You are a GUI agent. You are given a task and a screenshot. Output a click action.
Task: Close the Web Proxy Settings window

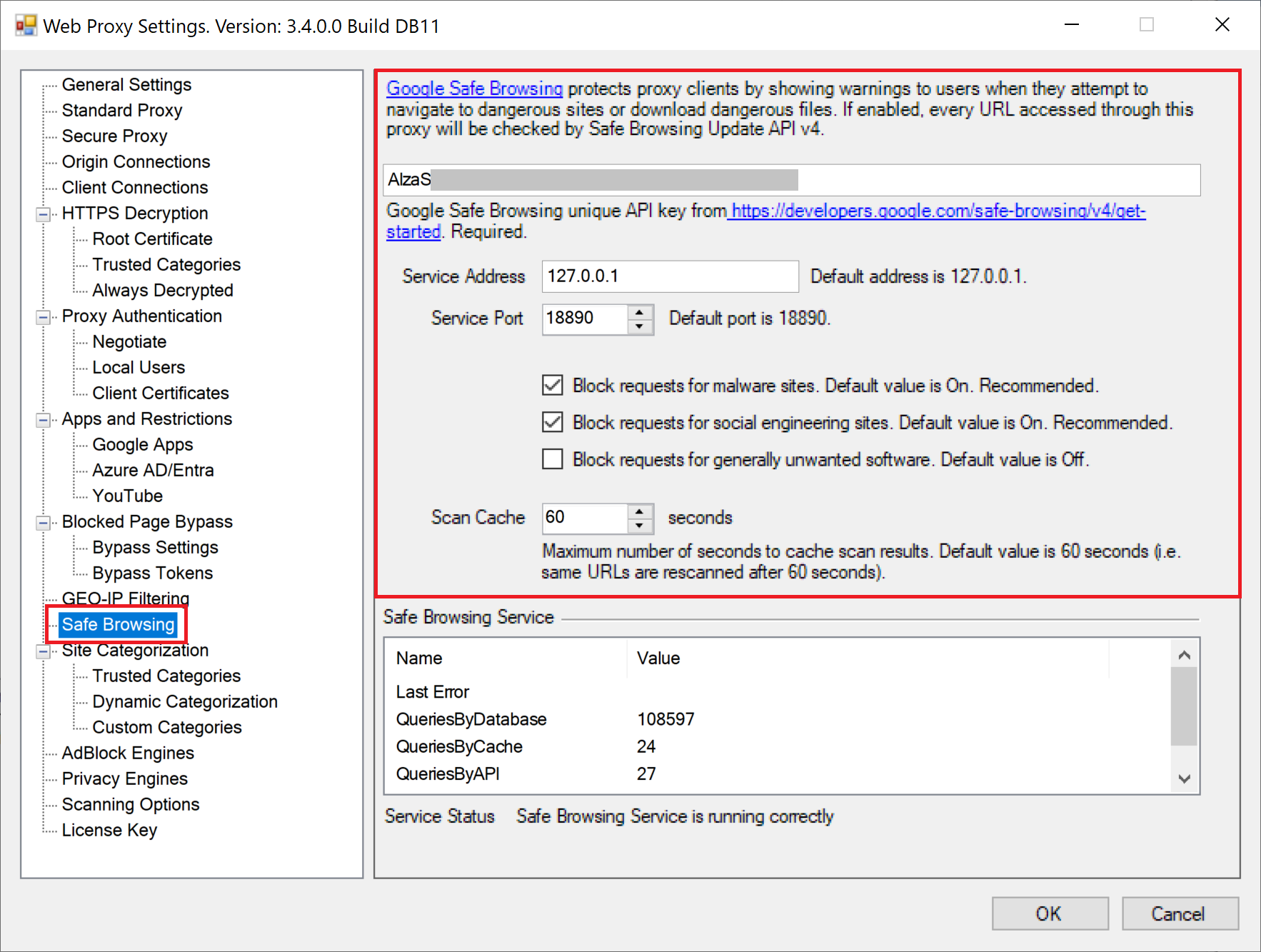click(x=1222, y=25)
